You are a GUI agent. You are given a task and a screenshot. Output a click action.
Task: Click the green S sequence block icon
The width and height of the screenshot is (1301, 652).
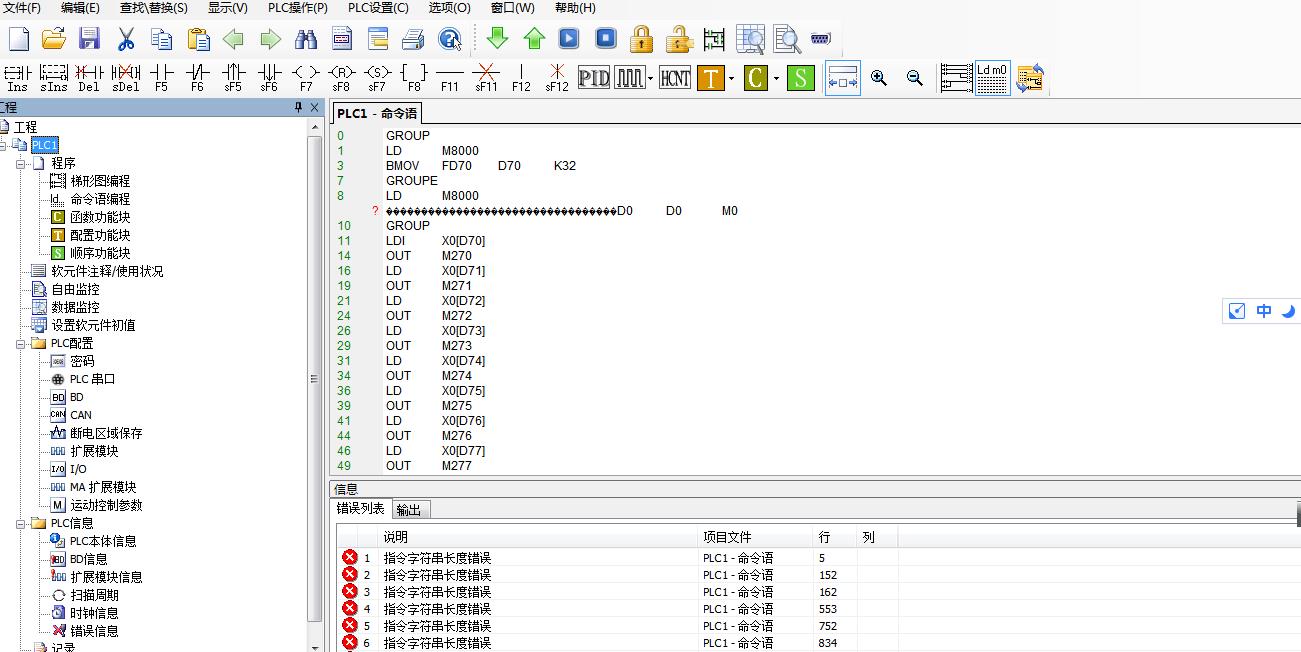[x=800, y=78]
